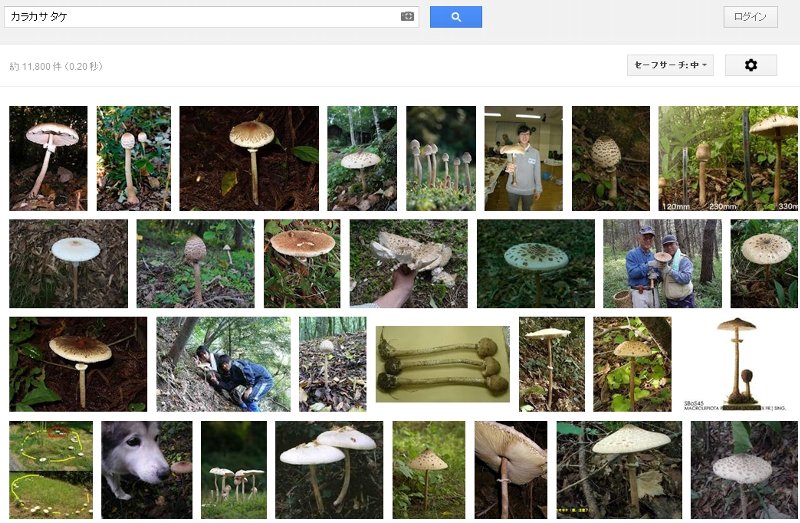This screenshot has width=800, height=523.
Task: Open thumbnail of people crouching on forest slope
Action: [x=223, y=364]
